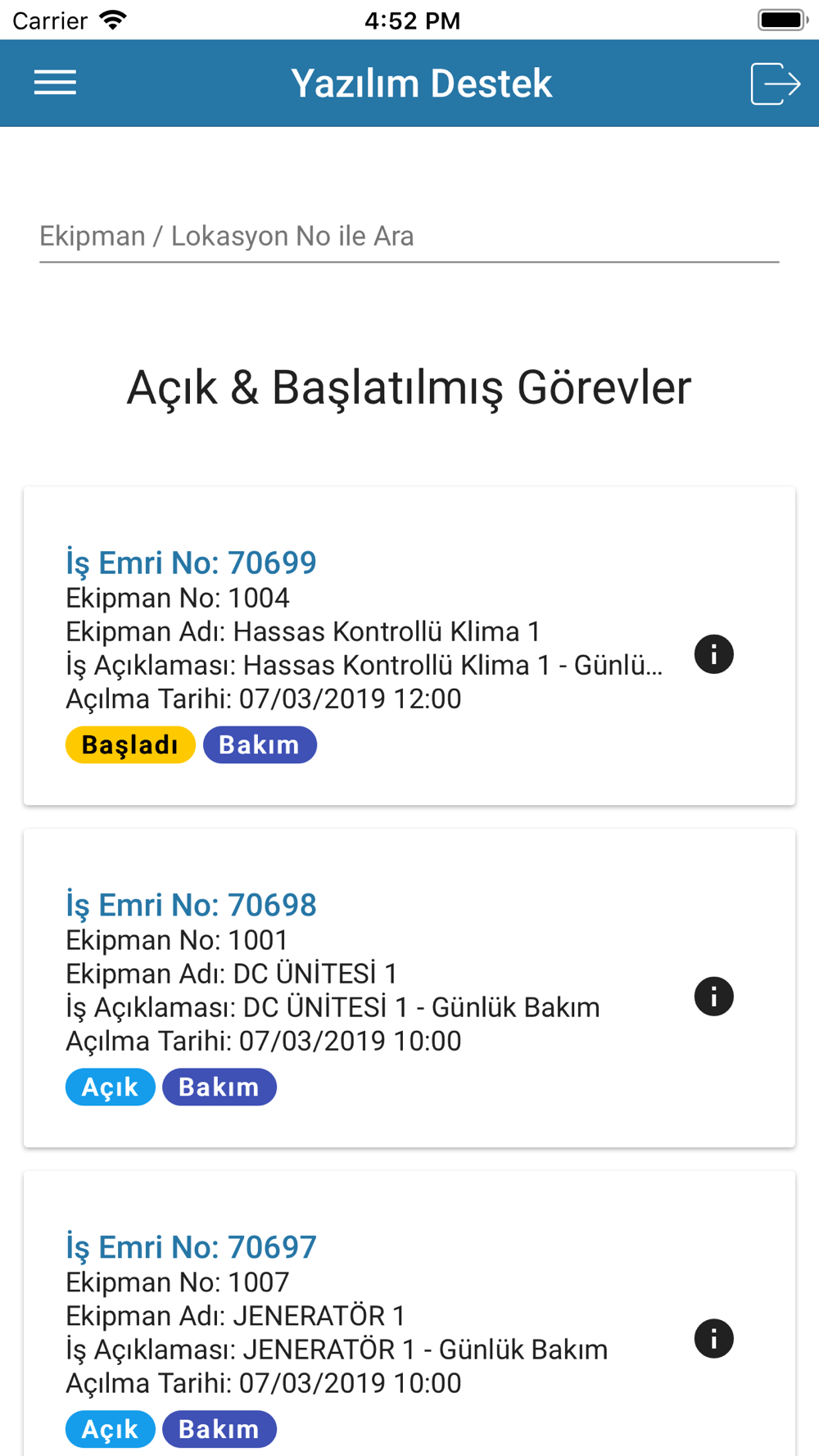Tap Açık badge on order 70697
The width and height of the screenshot is (819, 1456).
pos(111,1430)
